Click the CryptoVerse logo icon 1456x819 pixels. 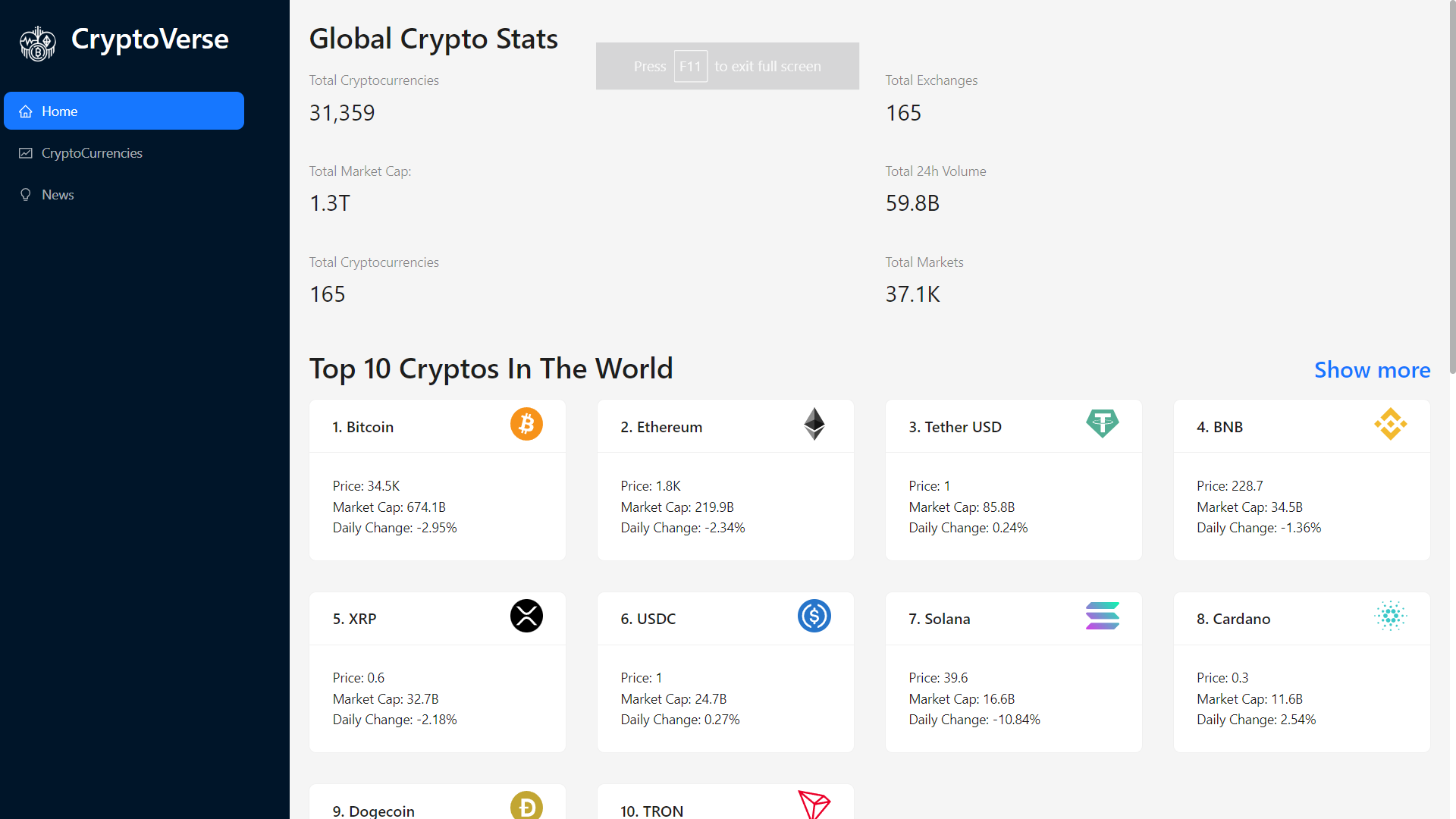coord(37,43)
